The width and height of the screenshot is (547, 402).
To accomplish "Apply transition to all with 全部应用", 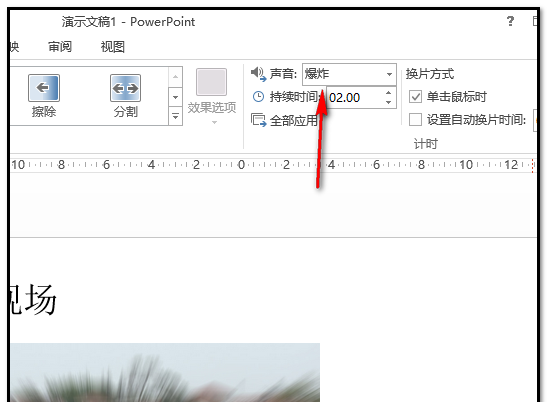I will [x=284, y=120].
